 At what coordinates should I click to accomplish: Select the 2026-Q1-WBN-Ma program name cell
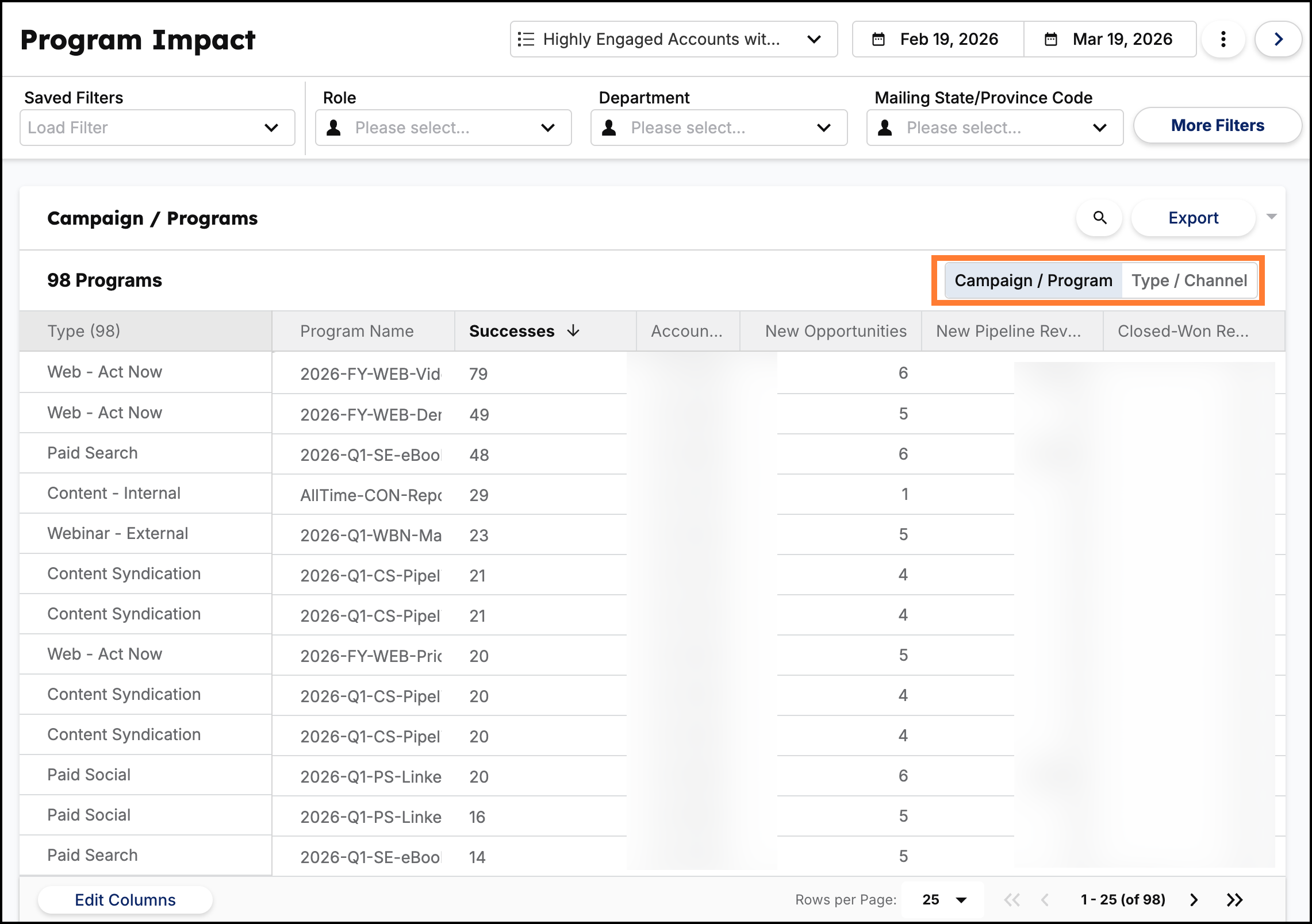click(x=363, y=535)
